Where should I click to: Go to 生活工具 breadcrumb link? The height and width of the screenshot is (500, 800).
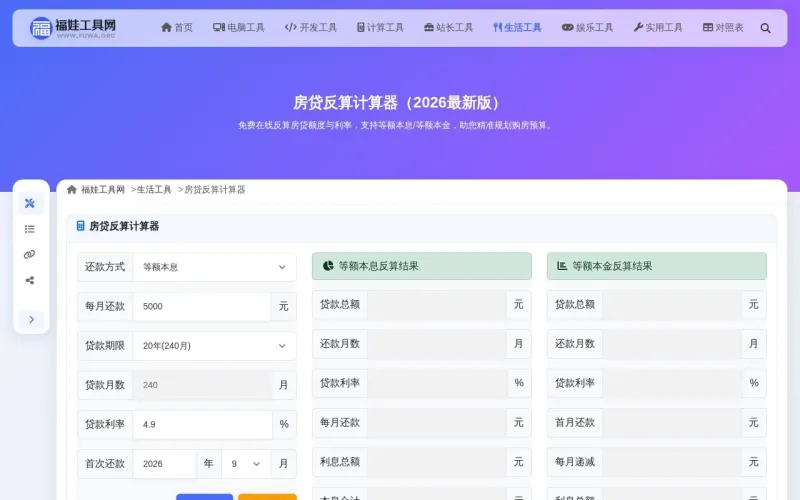tap(154, 189)
